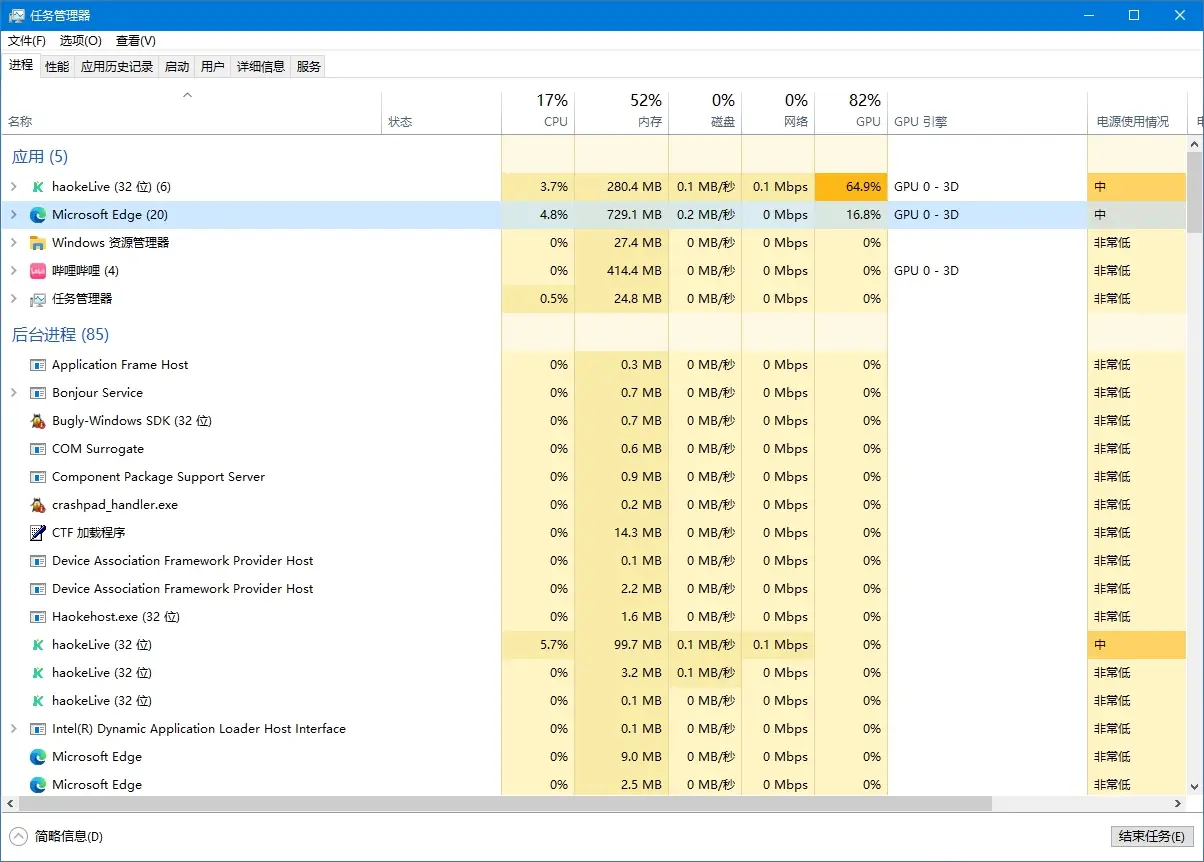Expand the 任务管理器 app row
This screenshot has height=862, width=1204.
pos(13,299)
